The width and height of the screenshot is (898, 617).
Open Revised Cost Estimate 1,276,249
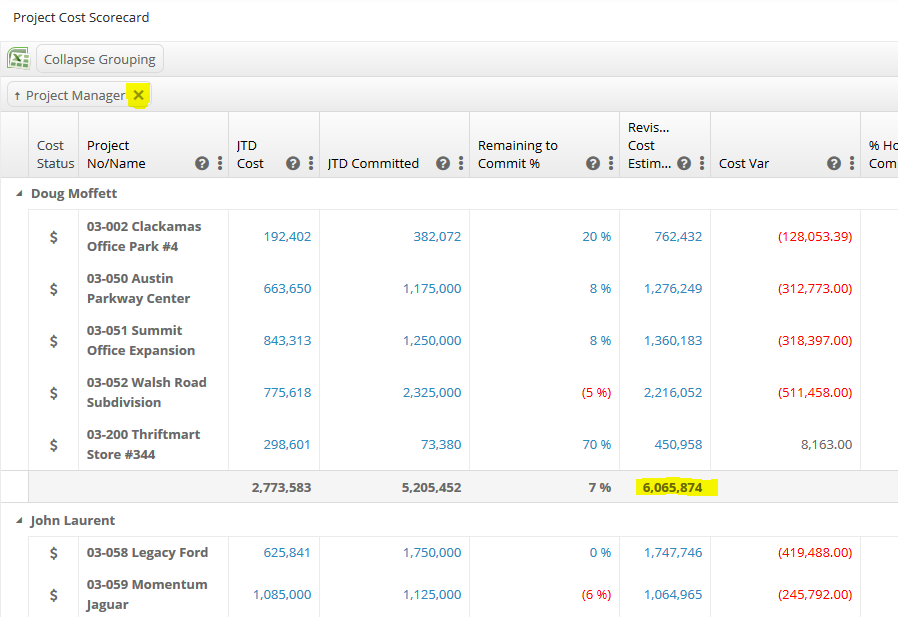[x=673, y=289]
